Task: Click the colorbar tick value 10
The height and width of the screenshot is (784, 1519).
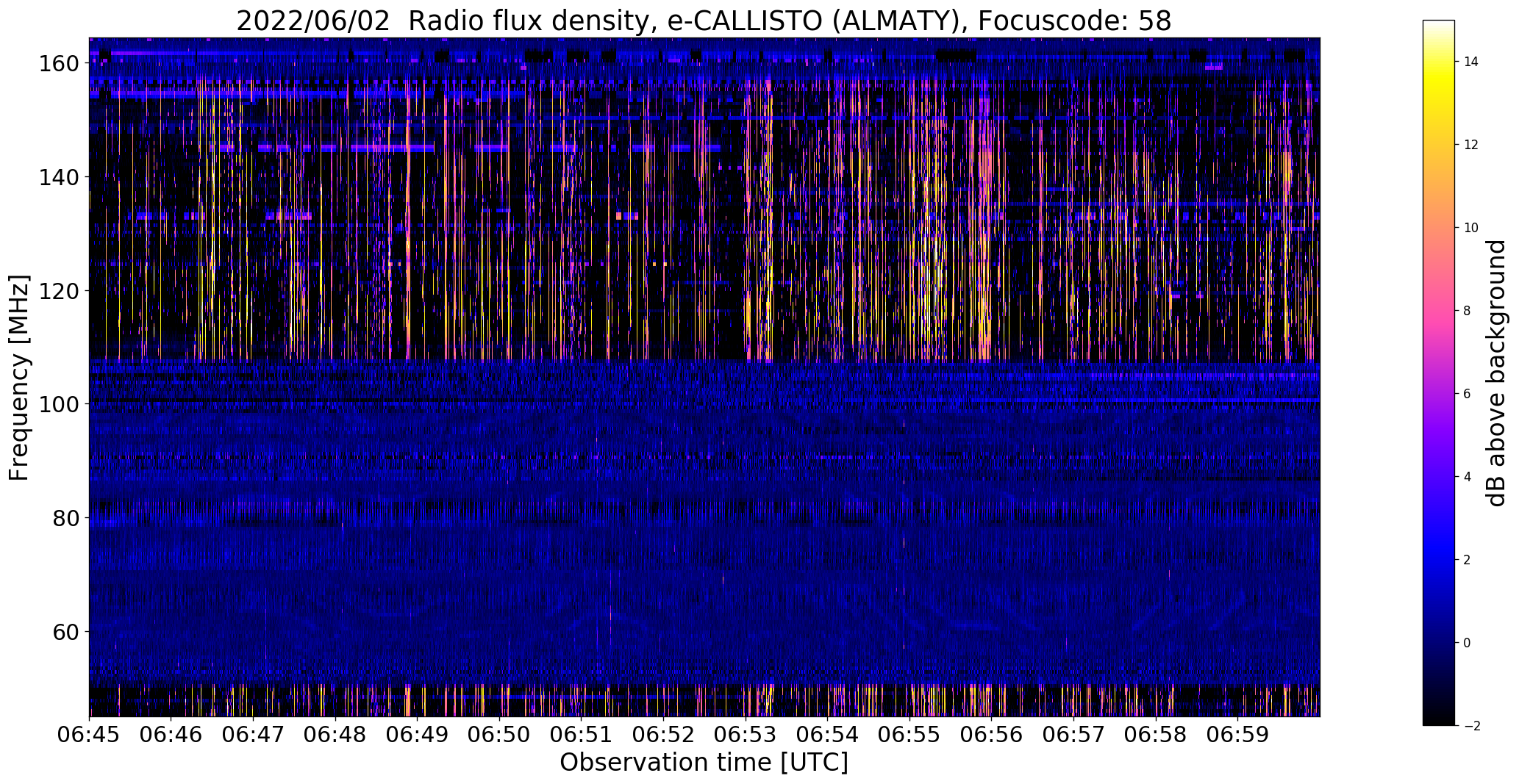Action: [1471, 228]
